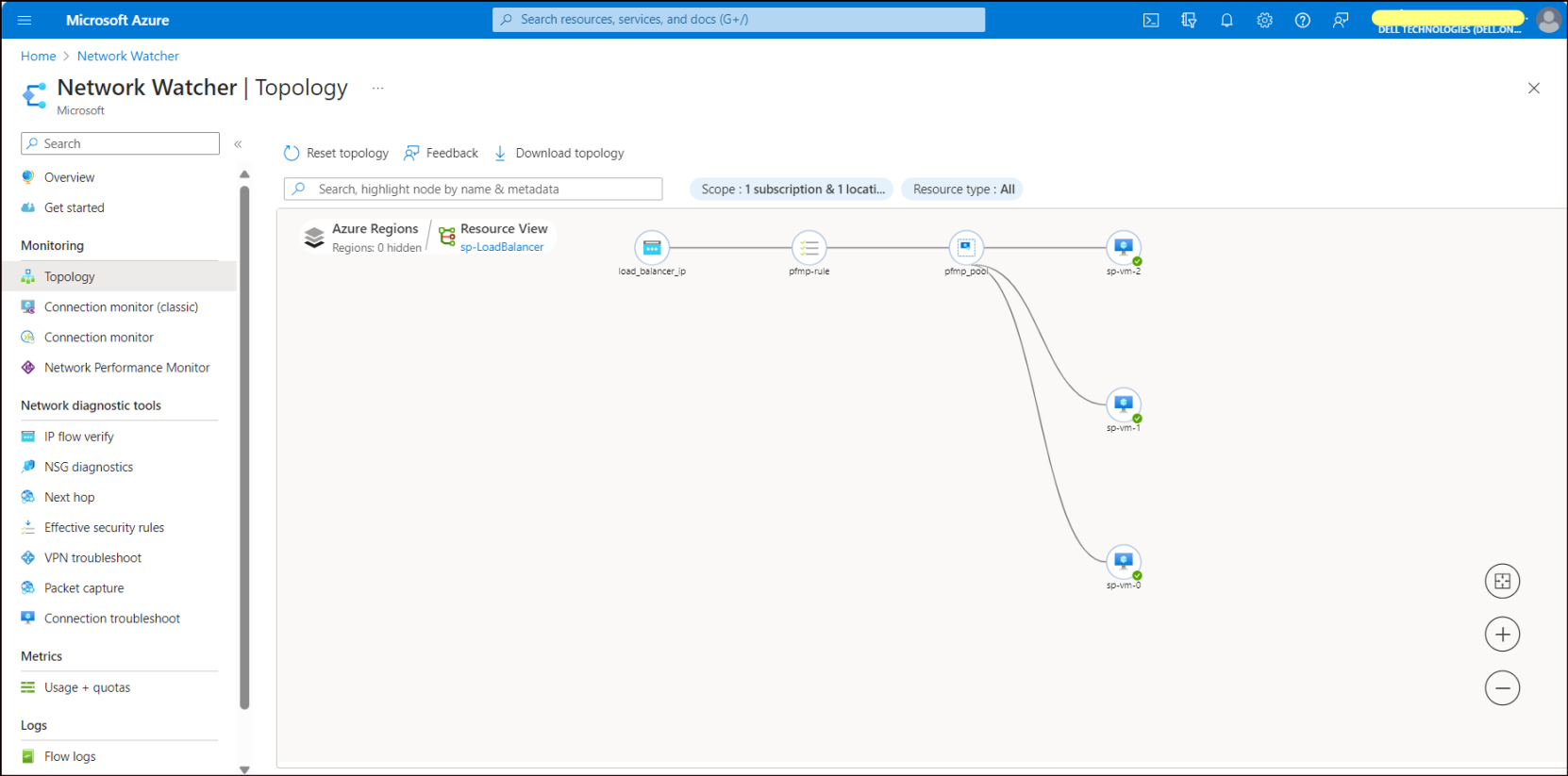Go to Home breadcrumb
This screenshot has height=776, width=1568.
click(39, 56)
